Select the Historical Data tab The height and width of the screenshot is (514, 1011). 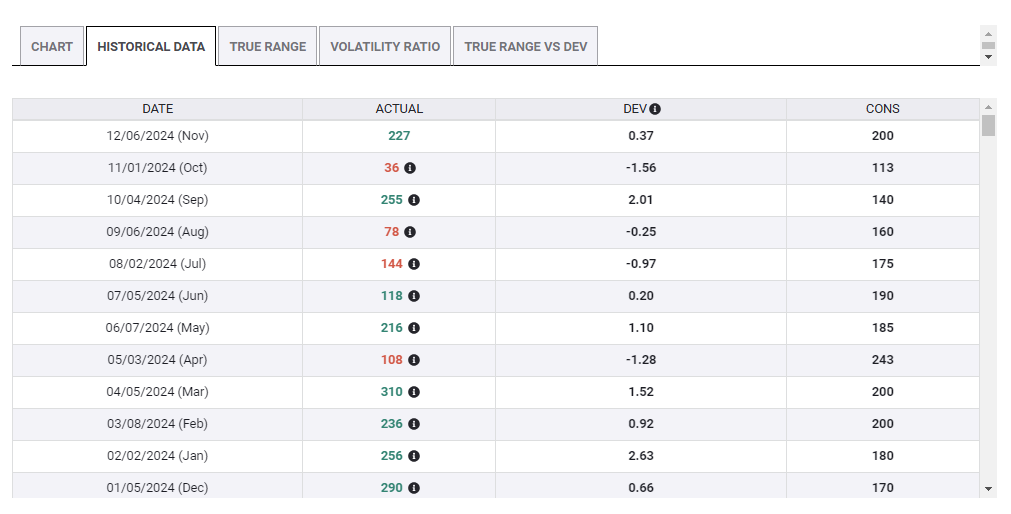tap(151, 47)
